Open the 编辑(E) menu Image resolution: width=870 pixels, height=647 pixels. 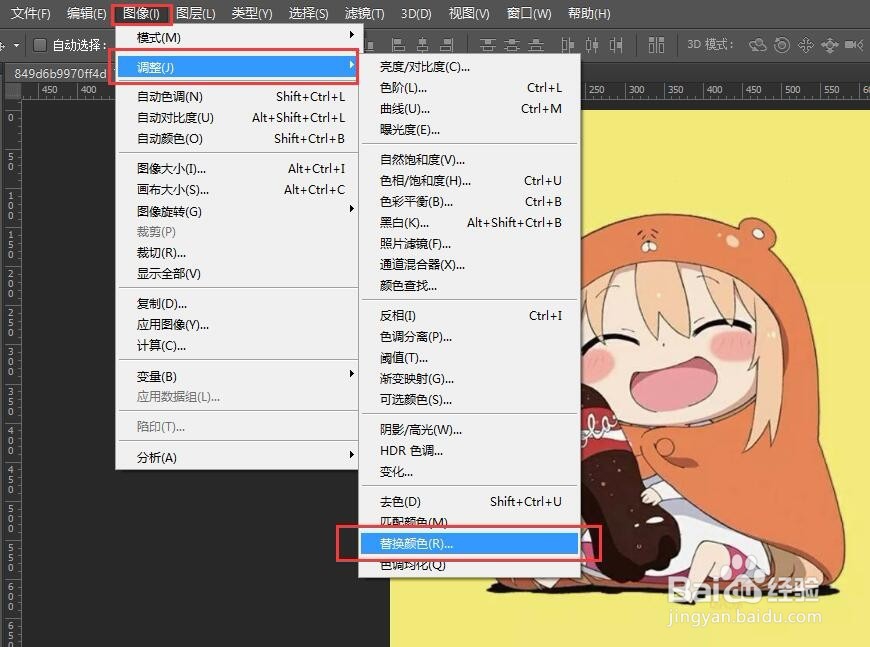pos(86,13)
